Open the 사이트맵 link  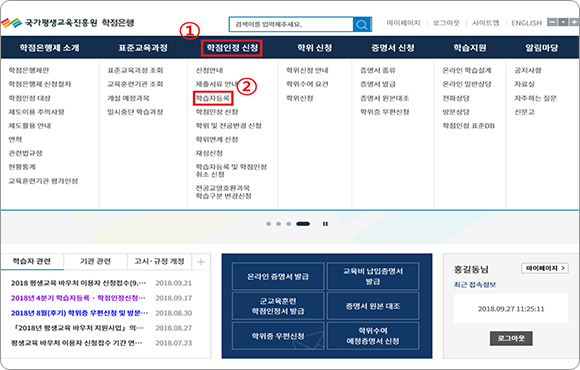click(x=486, y=23)
